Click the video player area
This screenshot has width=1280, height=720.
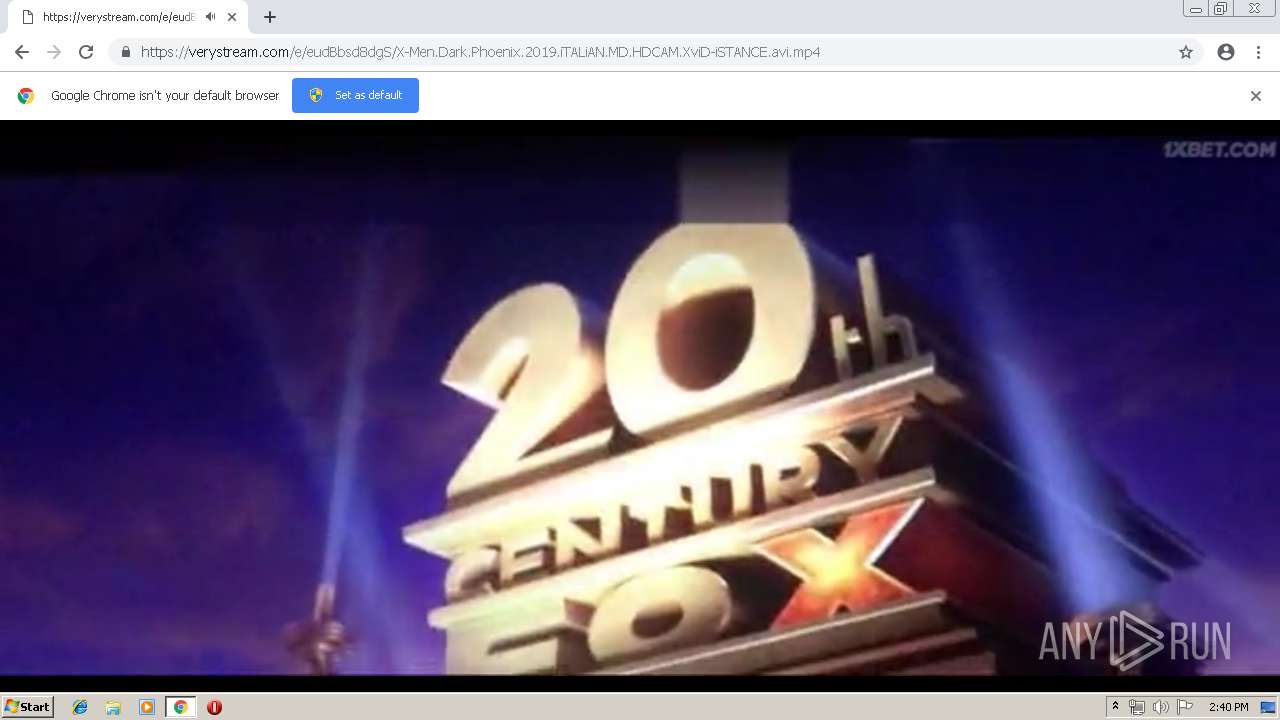(640, 405)
